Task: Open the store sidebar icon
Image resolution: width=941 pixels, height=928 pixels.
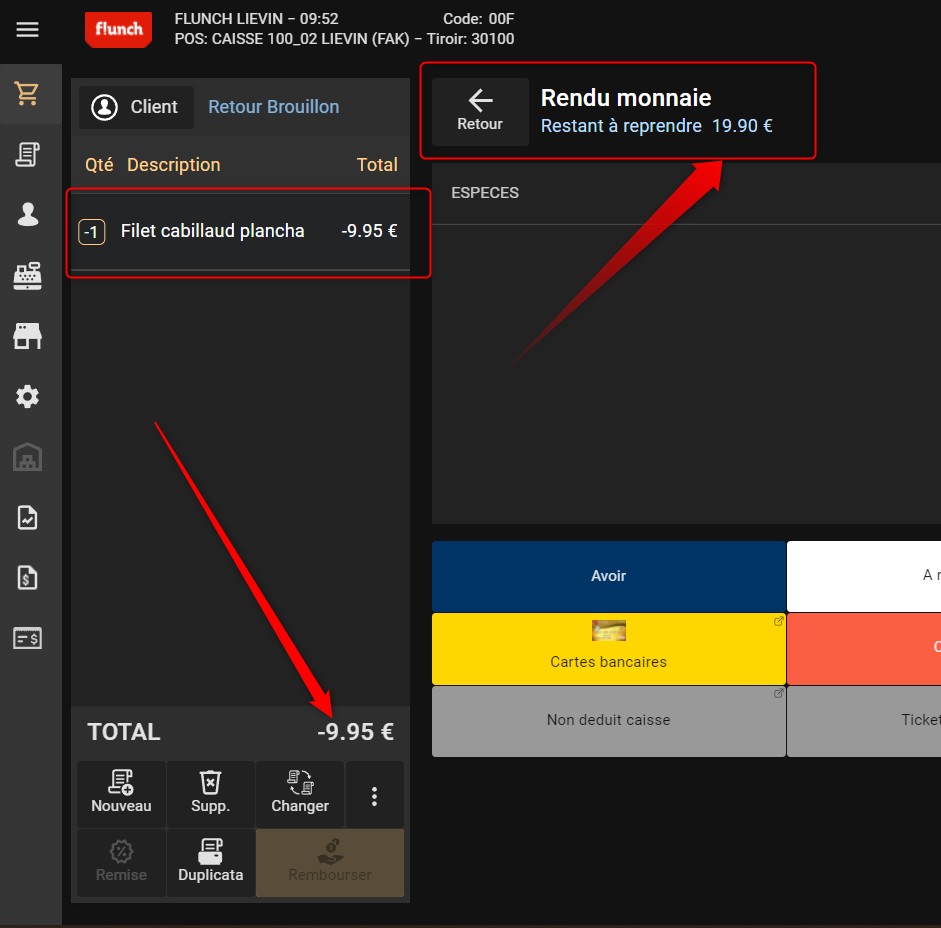Action: coord(28,336)
